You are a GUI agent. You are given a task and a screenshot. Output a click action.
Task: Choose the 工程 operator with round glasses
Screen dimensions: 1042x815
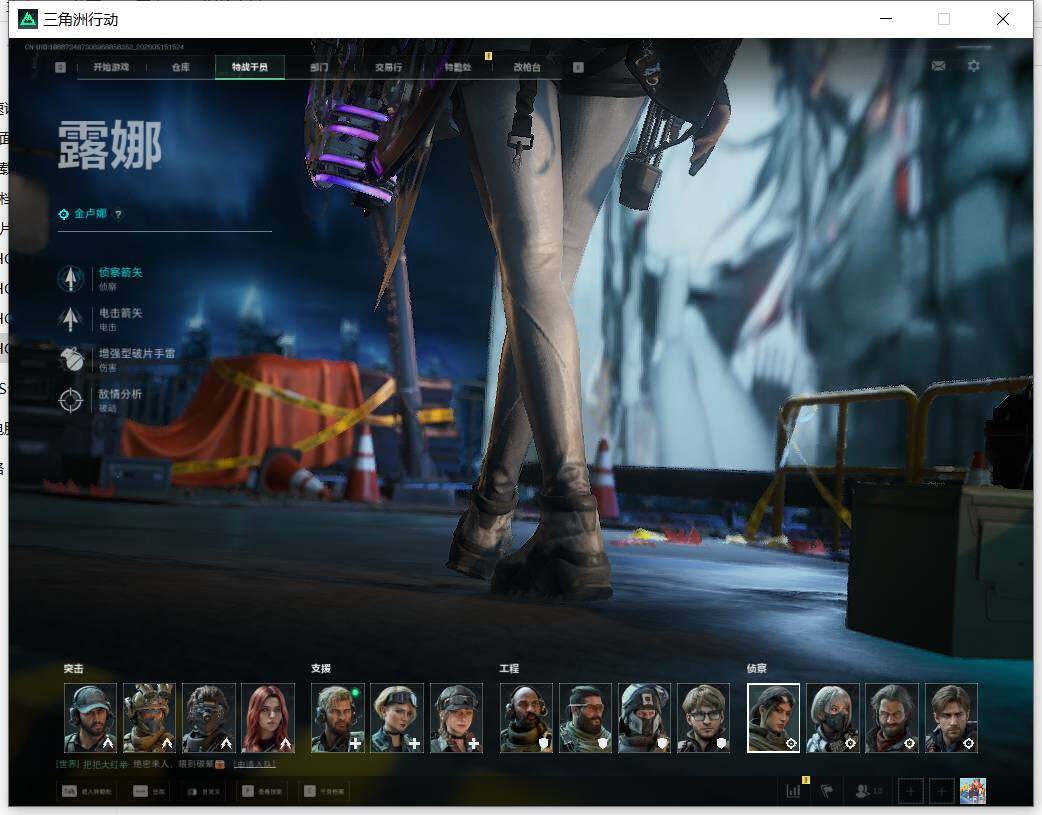pyautogui.click(x=704, y=718)
